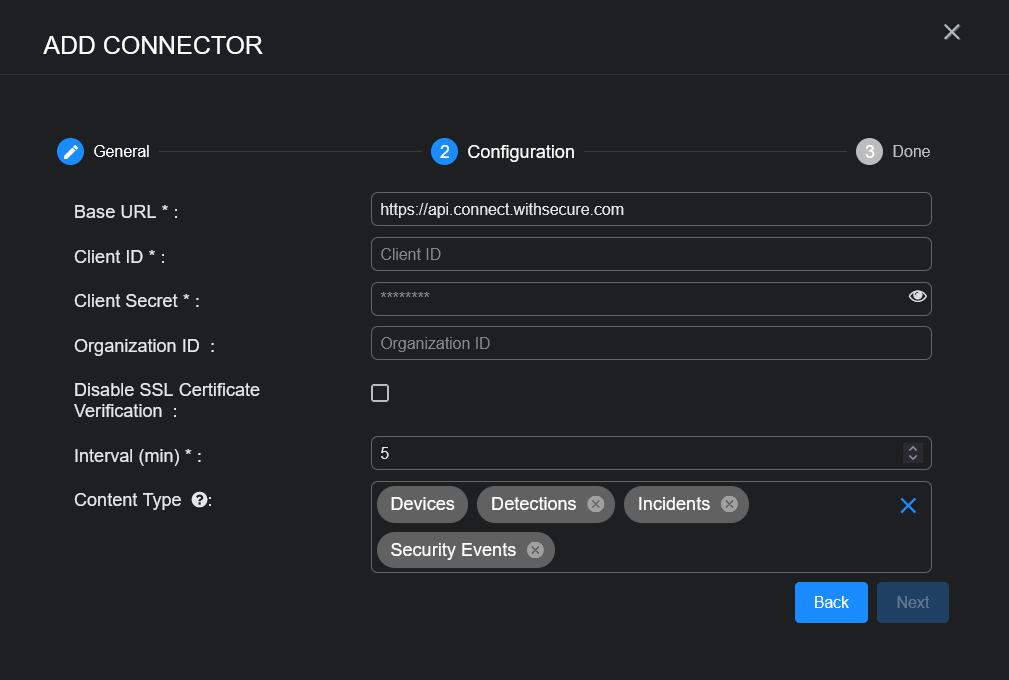Select the Done step number 3
The height and width of the screenshot is (680, 1009).
coord(869,151)
